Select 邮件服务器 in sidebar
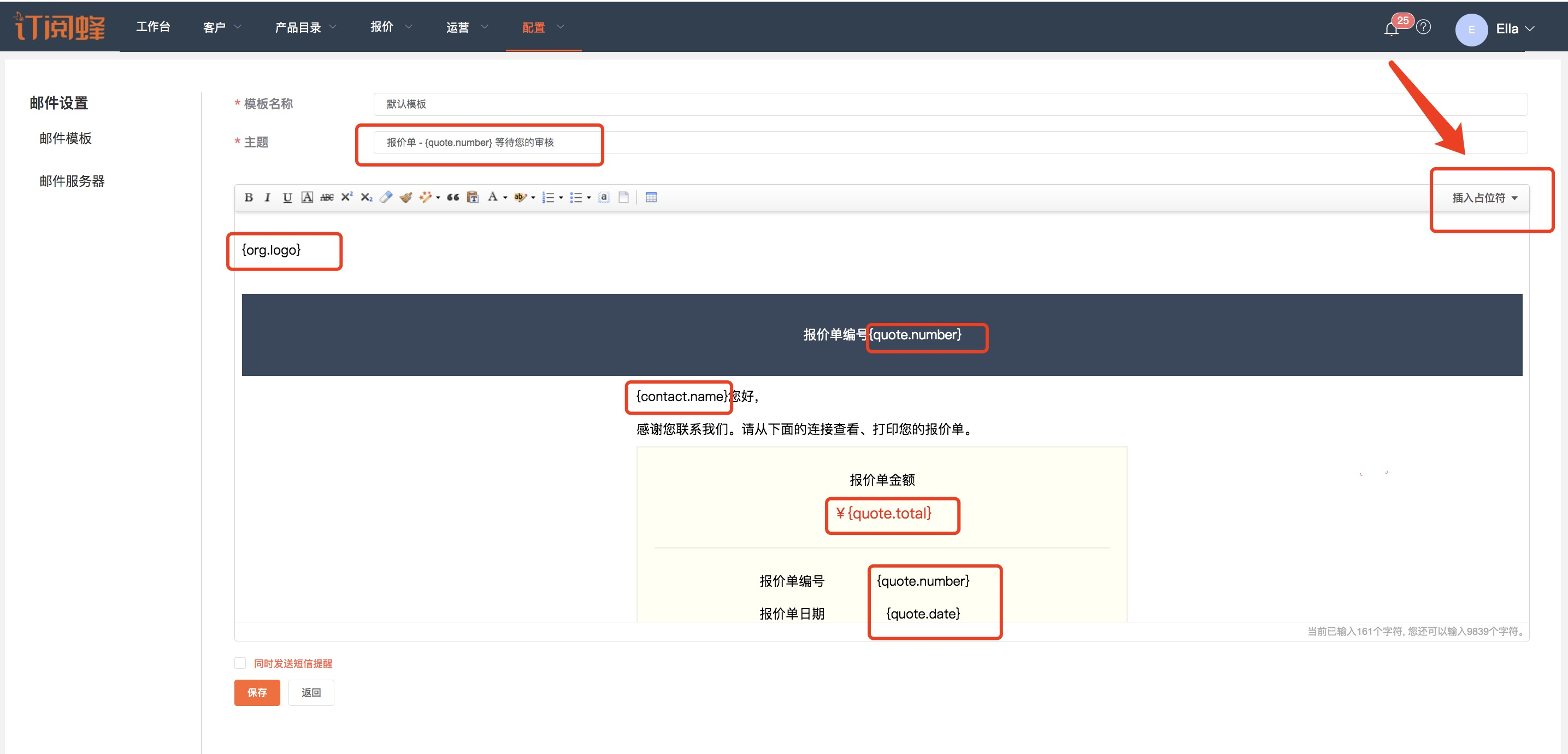The width and height of the screenshot is (1568, 754). (x=72, y=181)
